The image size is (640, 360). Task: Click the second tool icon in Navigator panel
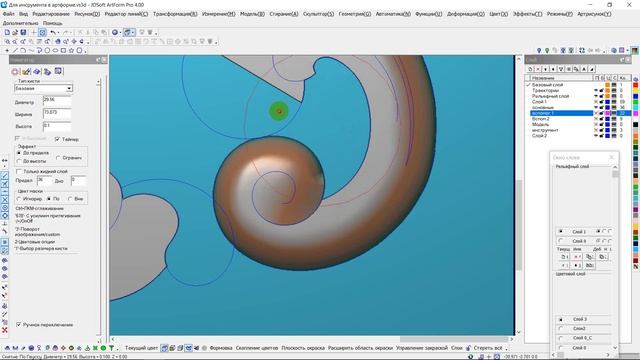coord(27,71)
